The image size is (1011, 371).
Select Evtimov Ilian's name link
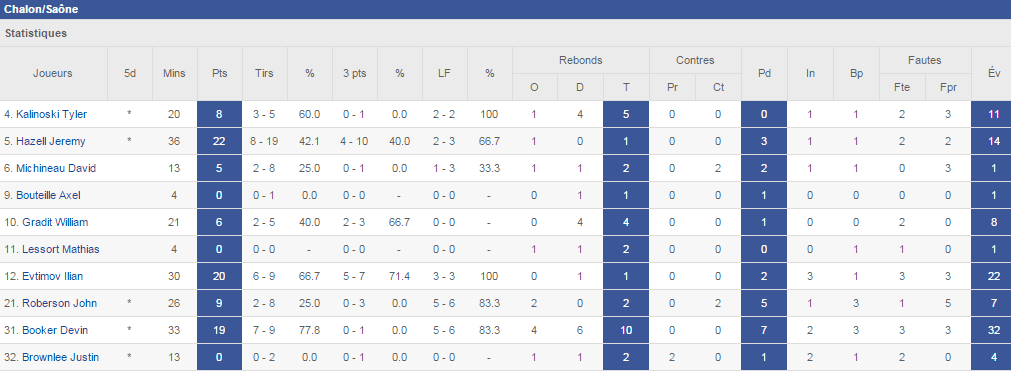tap(53, 277)
